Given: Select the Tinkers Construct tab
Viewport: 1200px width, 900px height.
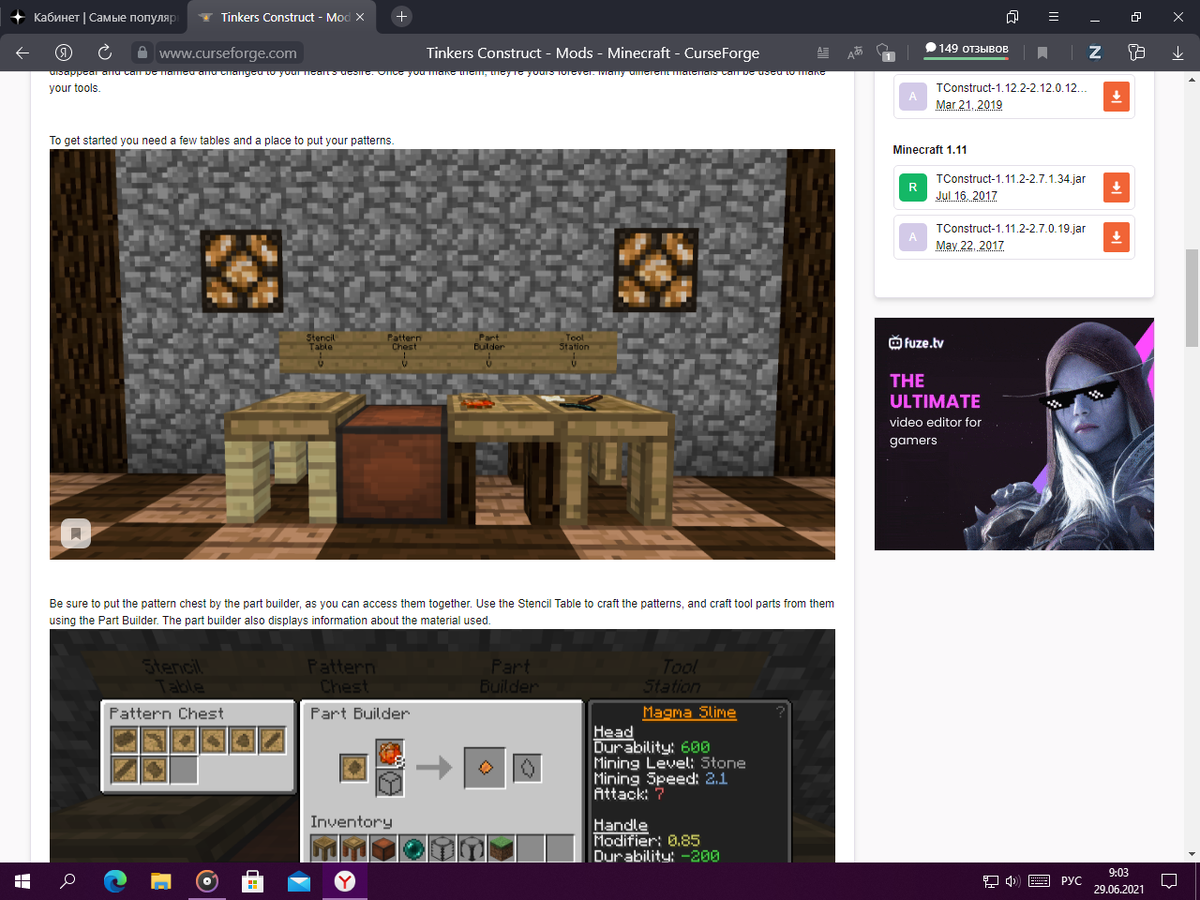Looking at the screenshot, I should pos(280,17).
